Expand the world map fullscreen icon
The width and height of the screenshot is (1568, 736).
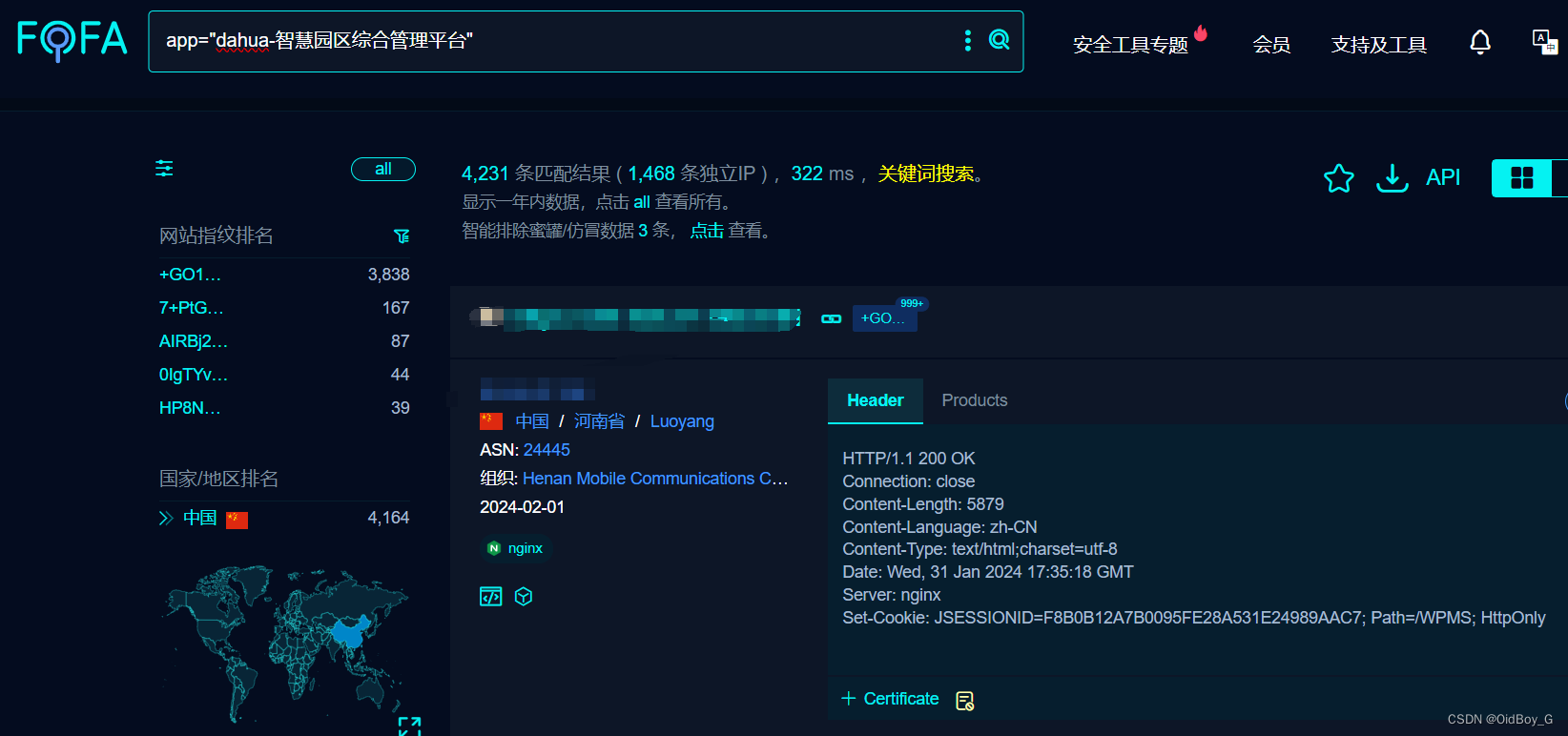click(x=409, y=726)
